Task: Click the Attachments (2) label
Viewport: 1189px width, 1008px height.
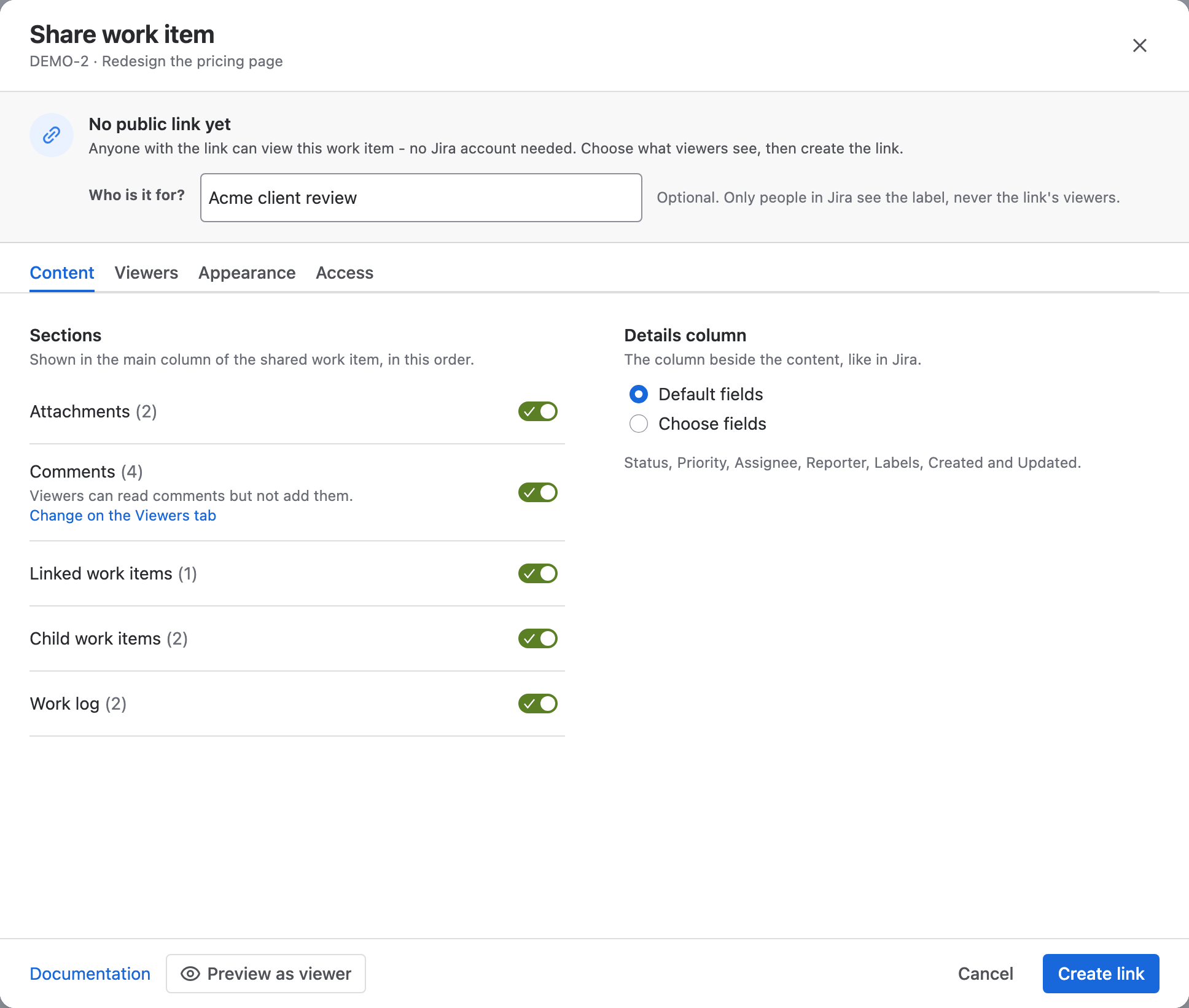Action: (x=93, y=411)
